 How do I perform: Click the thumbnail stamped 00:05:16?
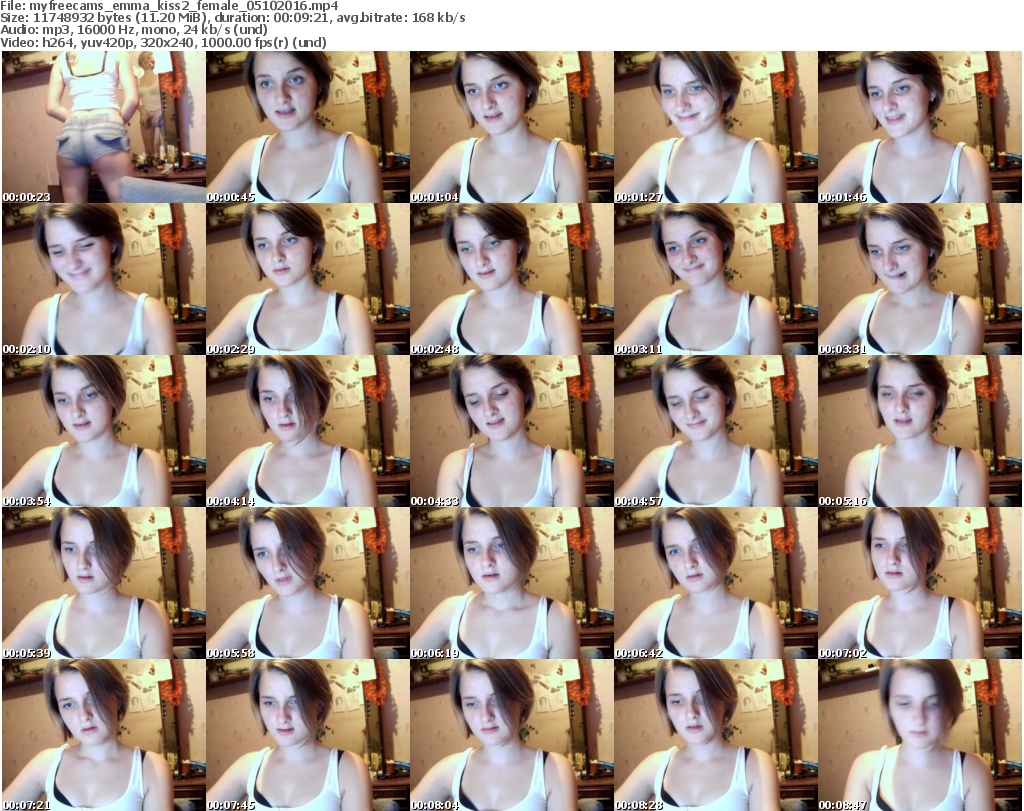point(920,431)
